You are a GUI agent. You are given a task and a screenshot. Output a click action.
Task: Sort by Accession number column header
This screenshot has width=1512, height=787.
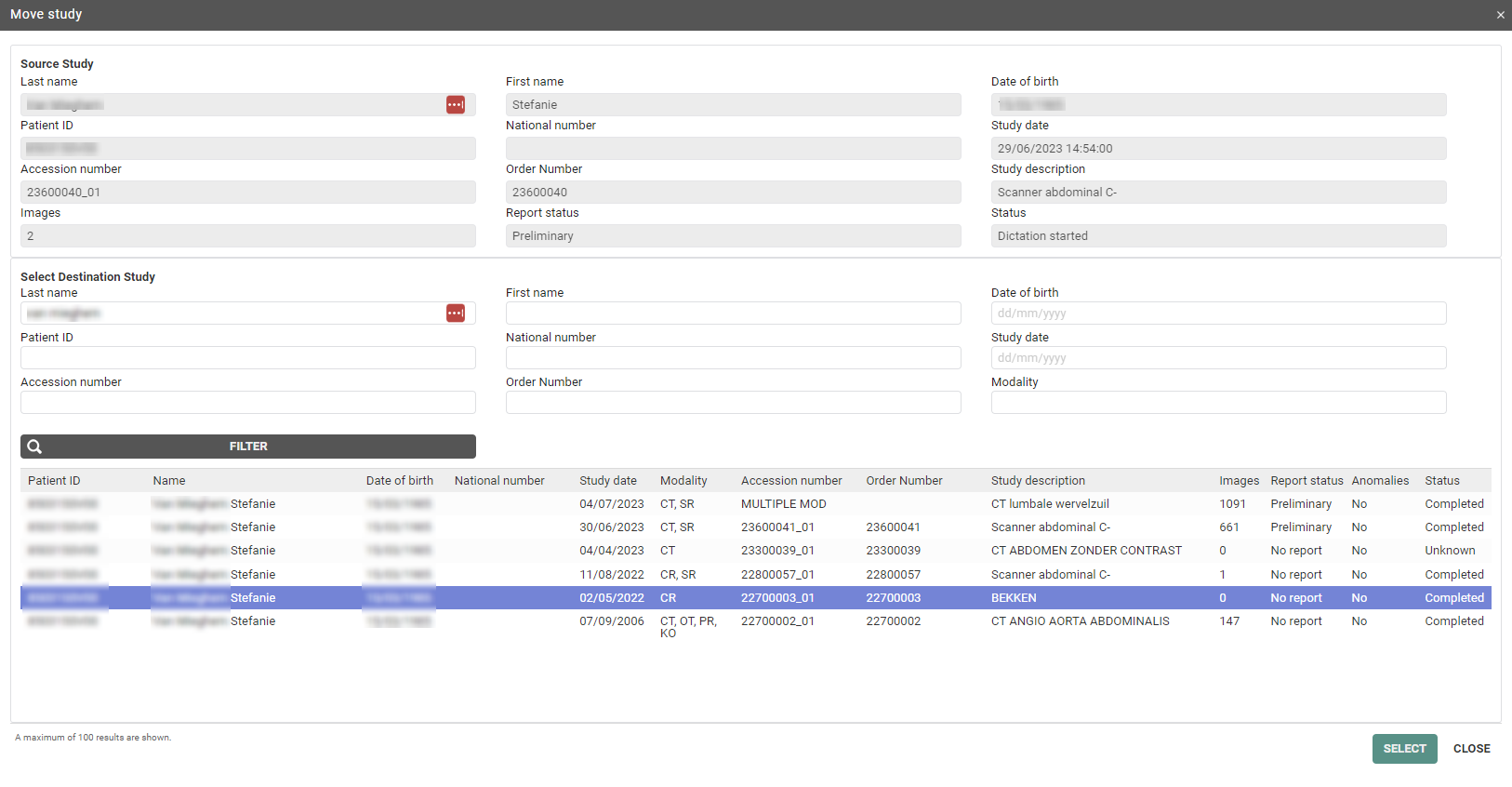pyautogui.click(x=791, y=481)
